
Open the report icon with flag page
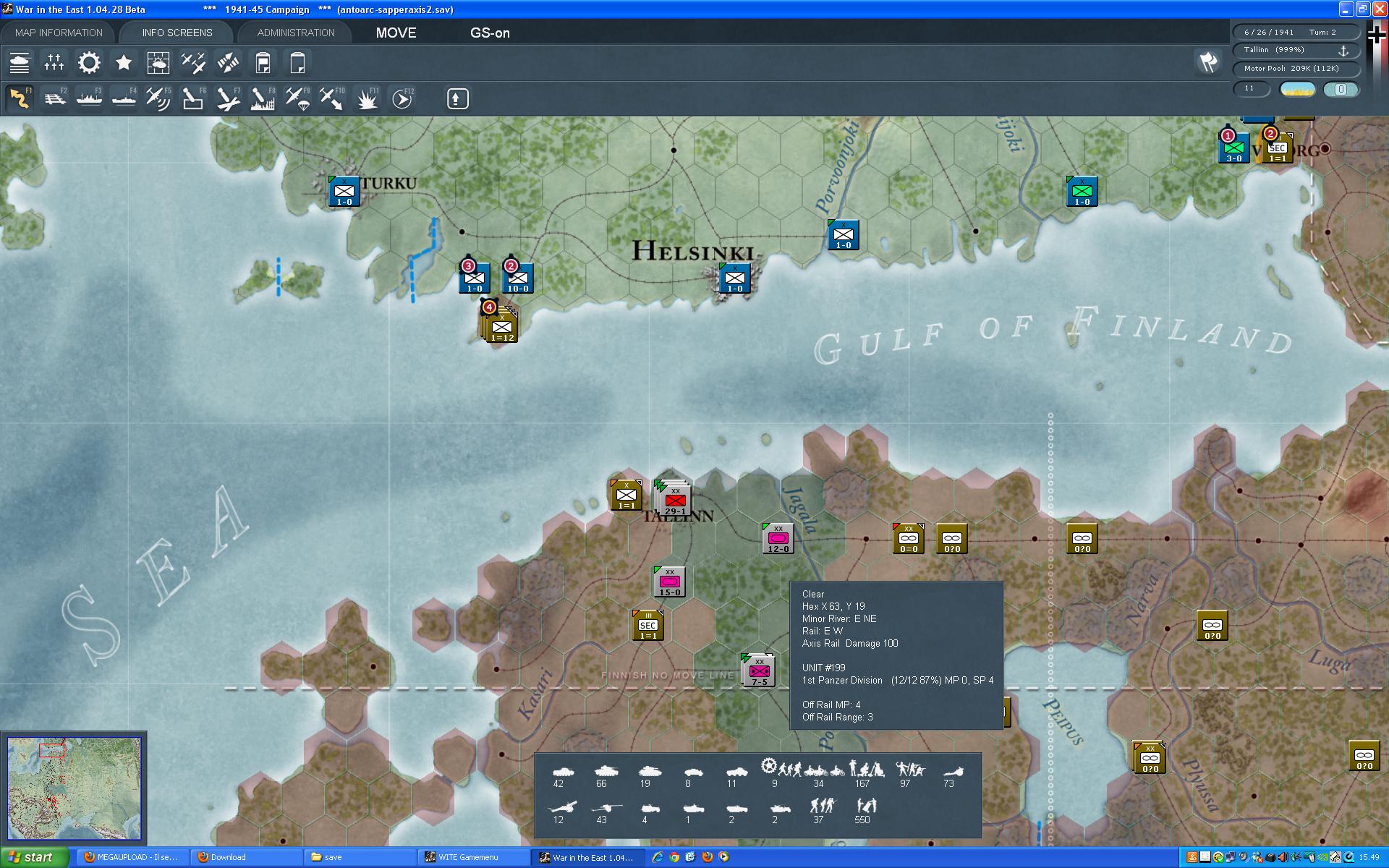pyautogui.click(x=263, y=63)
